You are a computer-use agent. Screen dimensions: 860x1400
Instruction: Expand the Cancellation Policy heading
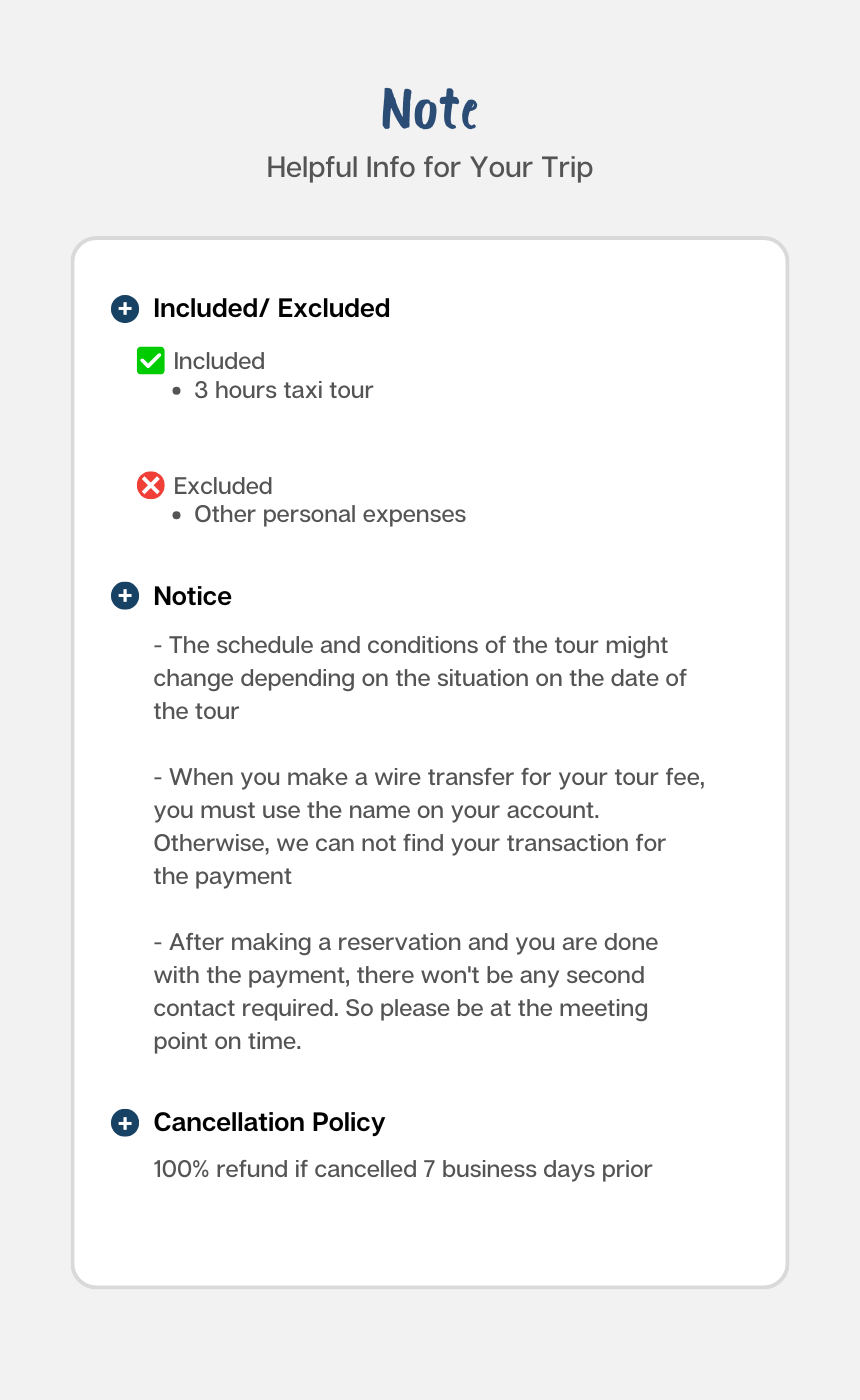pyautogui.click(x=269, y=1123)
